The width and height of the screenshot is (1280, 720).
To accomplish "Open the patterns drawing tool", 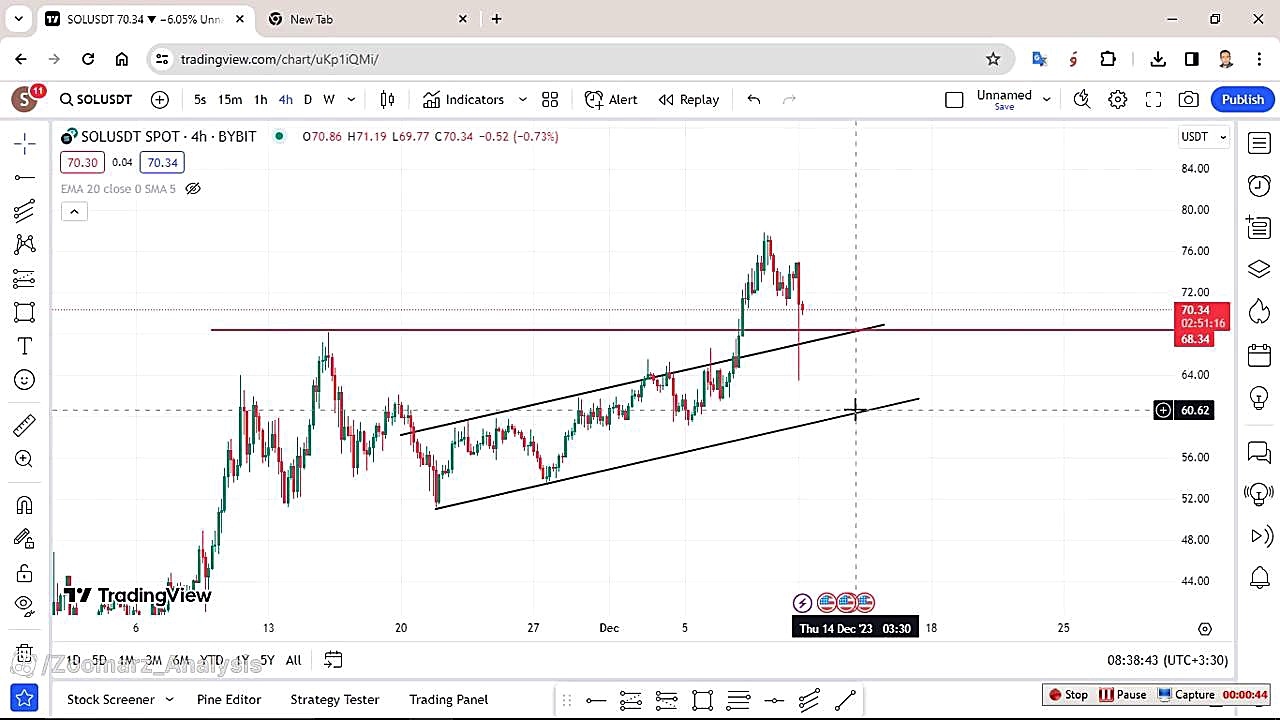I will pos(25,244).
